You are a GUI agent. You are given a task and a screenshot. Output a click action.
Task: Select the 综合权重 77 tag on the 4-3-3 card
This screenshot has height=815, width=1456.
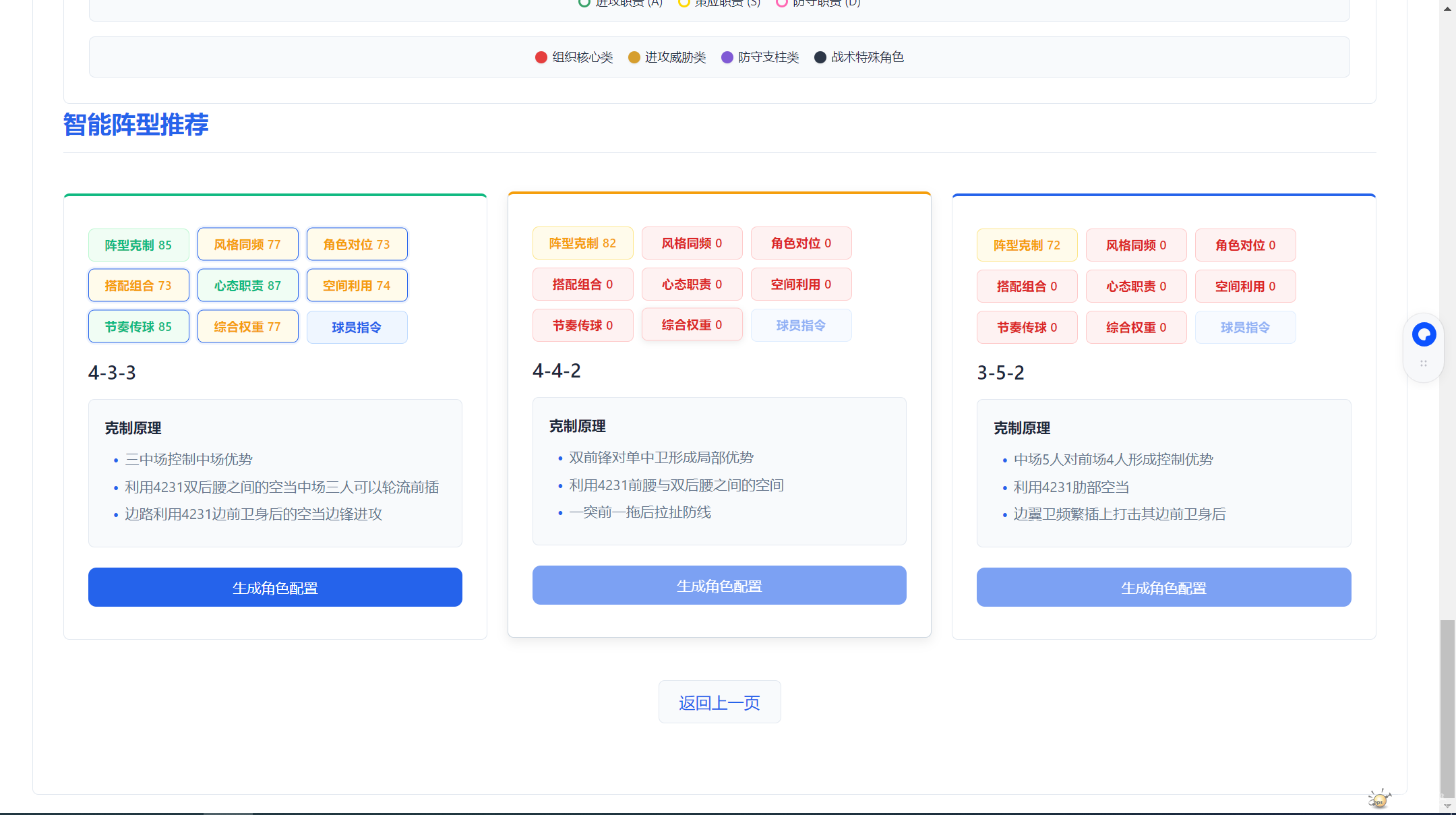coord(247,326)
